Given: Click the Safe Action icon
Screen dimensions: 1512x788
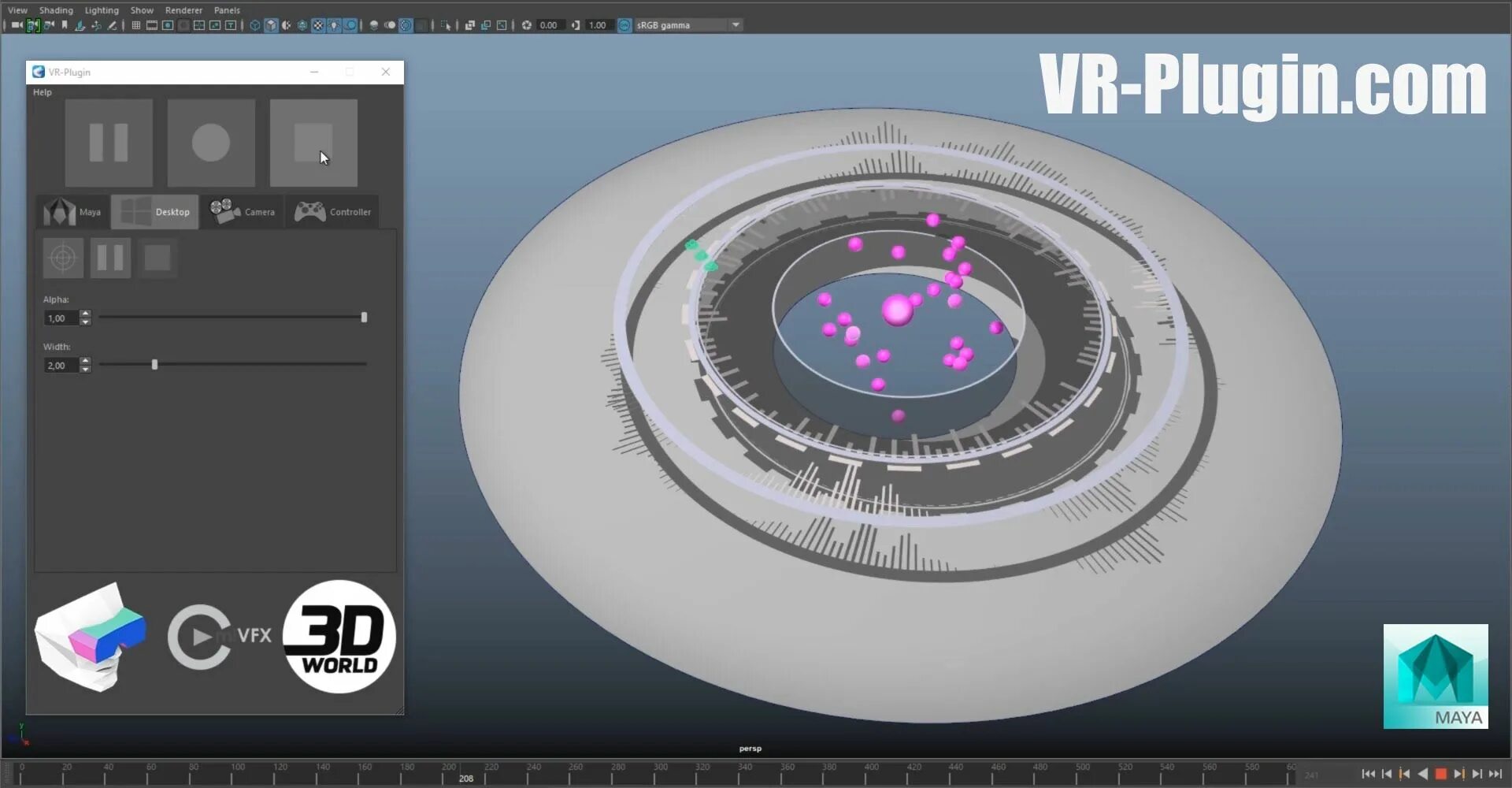Looking at the screenshot, I should pyautogui.click(x=215, y=25).
